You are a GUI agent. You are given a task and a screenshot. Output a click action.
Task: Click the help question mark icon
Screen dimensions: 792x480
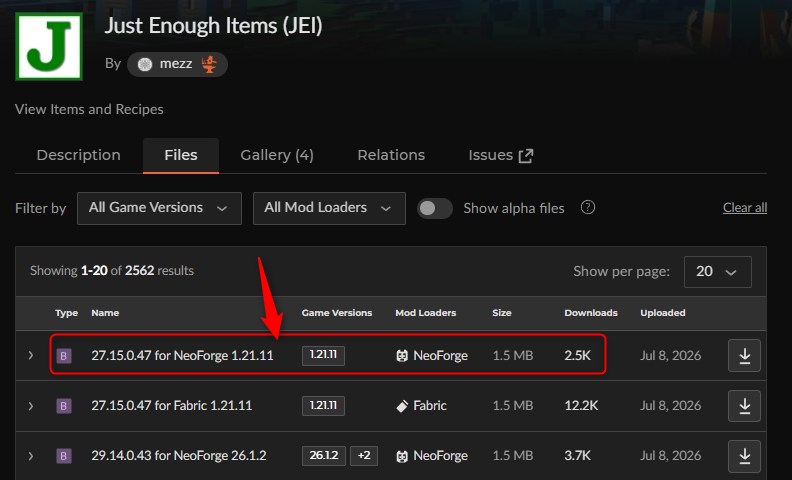pos(587,207)
